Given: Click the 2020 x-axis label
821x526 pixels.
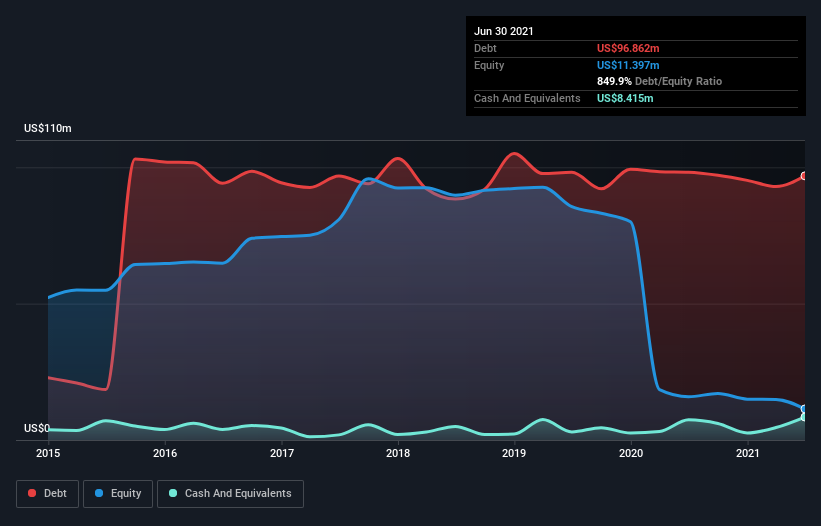Looking at the screenshot, I should 631,453.
